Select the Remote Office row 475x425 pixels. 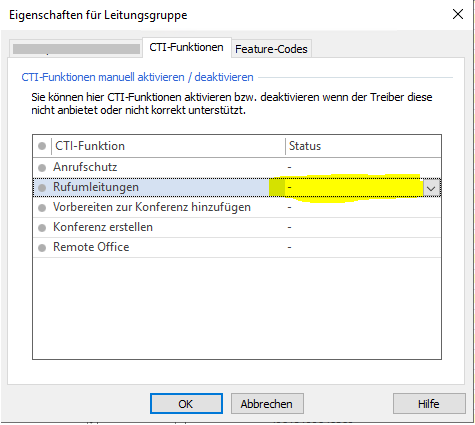pos(237,247)
